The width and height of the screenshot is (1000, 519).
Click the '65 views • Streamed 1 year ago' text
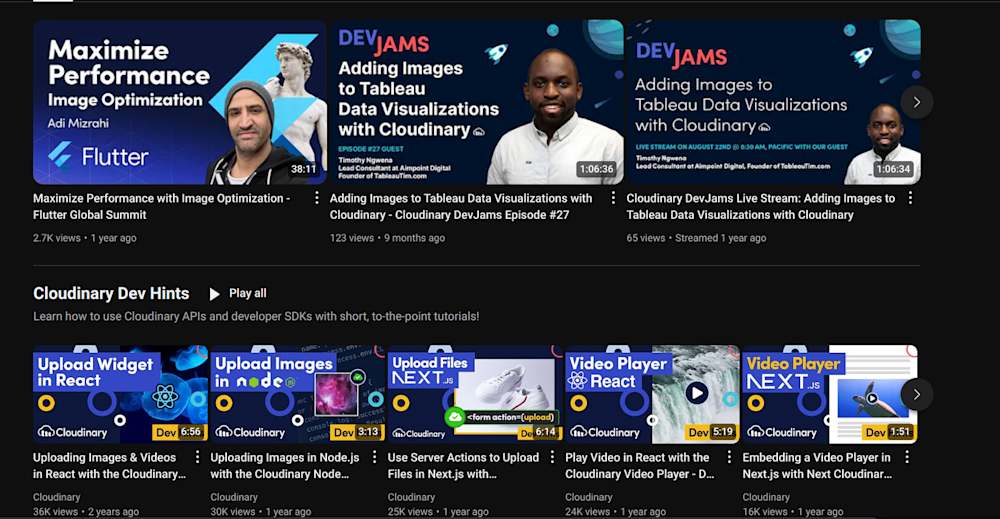696,238
